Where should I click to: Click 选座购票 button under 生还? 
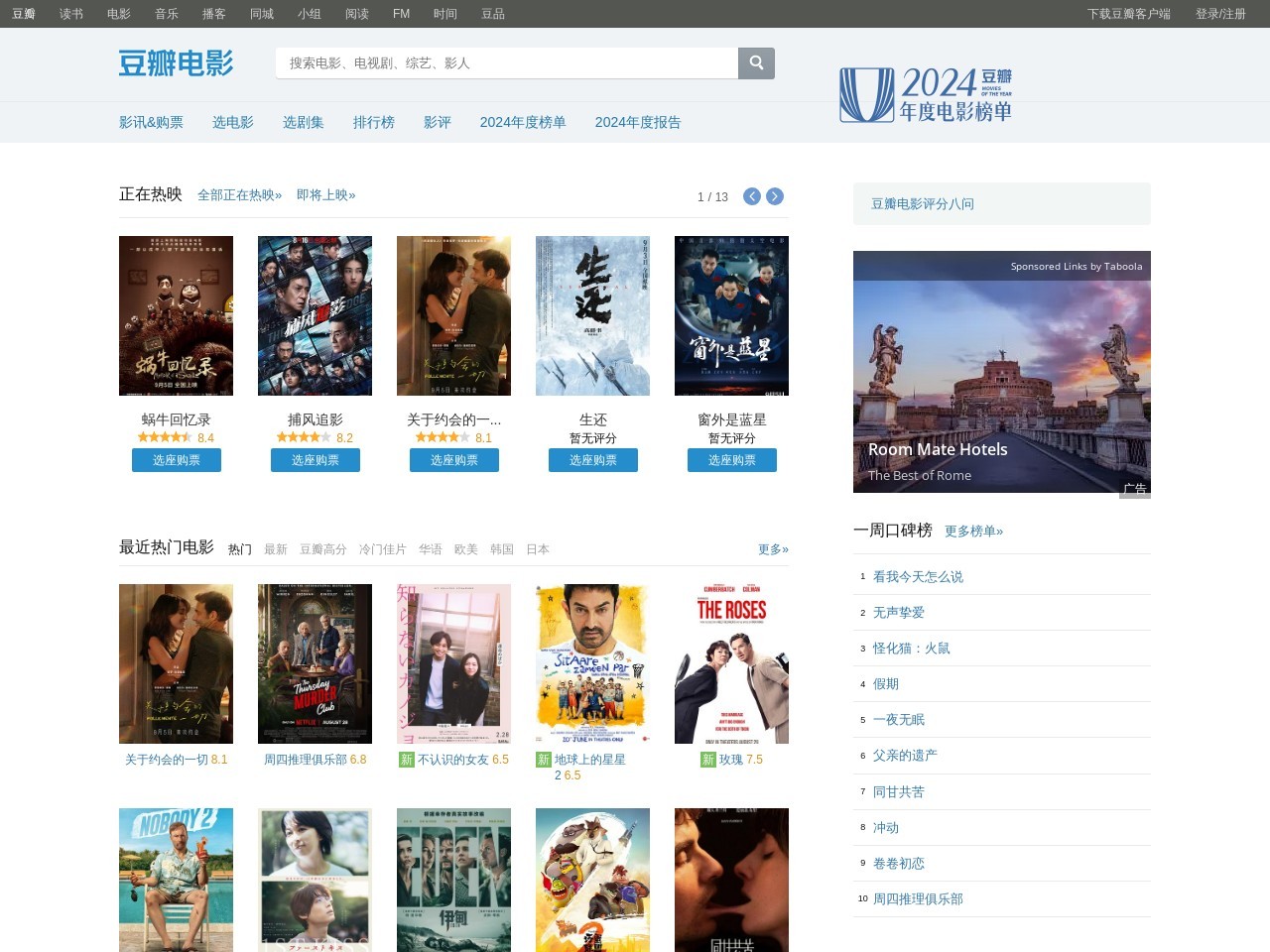pos(593,460)
